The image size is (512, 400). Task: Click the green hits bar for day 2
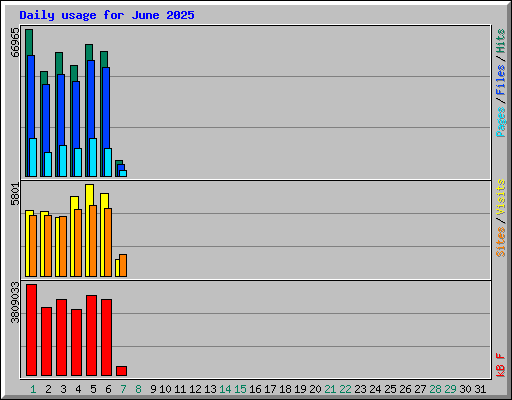point(44,77)
